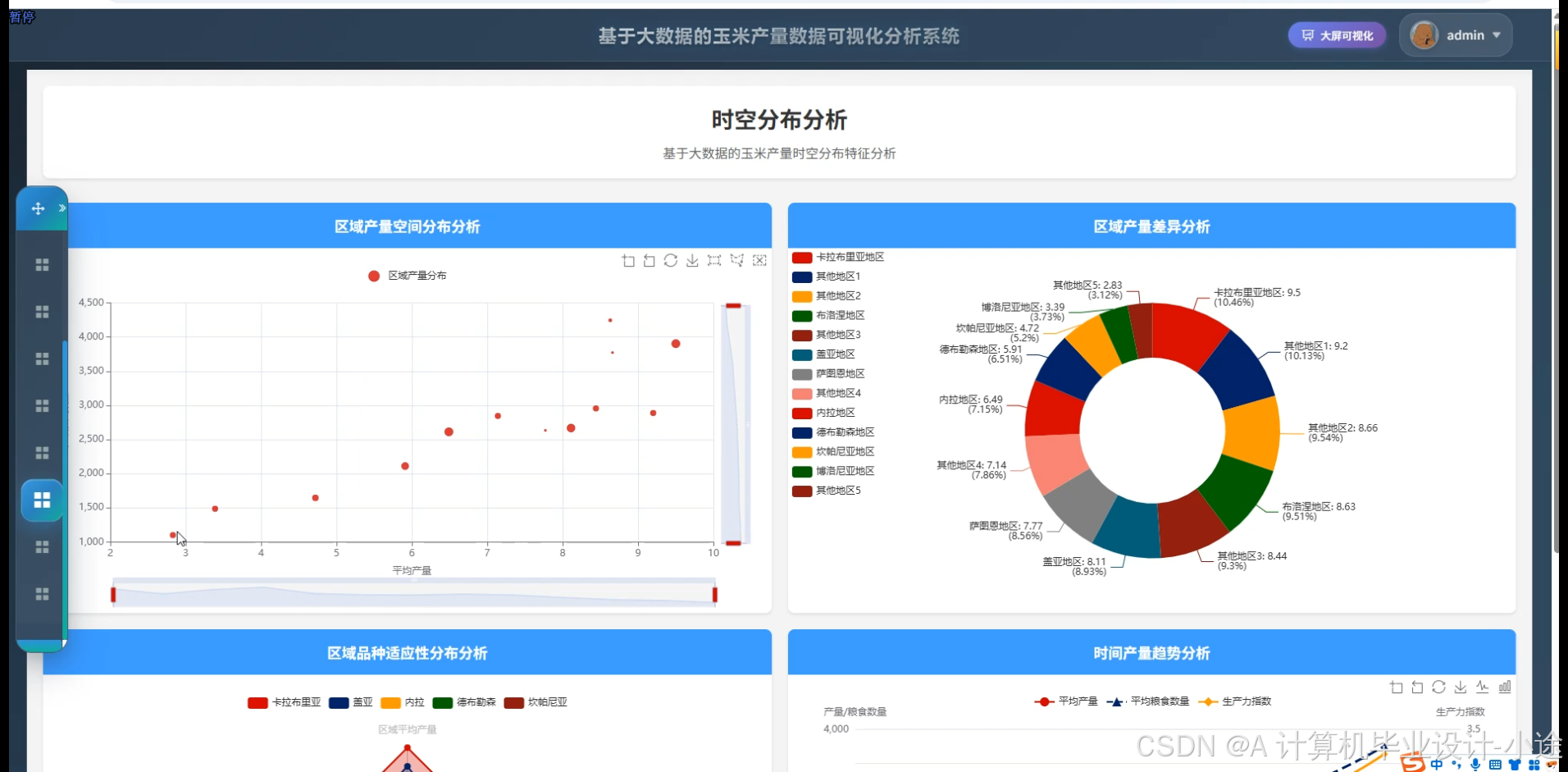The height and width of the screenshot is (772, 1568).
Task: Click zoom-reset icon in scatter chart toolbox
Action: pyautogui.click(x=650, y=261)
